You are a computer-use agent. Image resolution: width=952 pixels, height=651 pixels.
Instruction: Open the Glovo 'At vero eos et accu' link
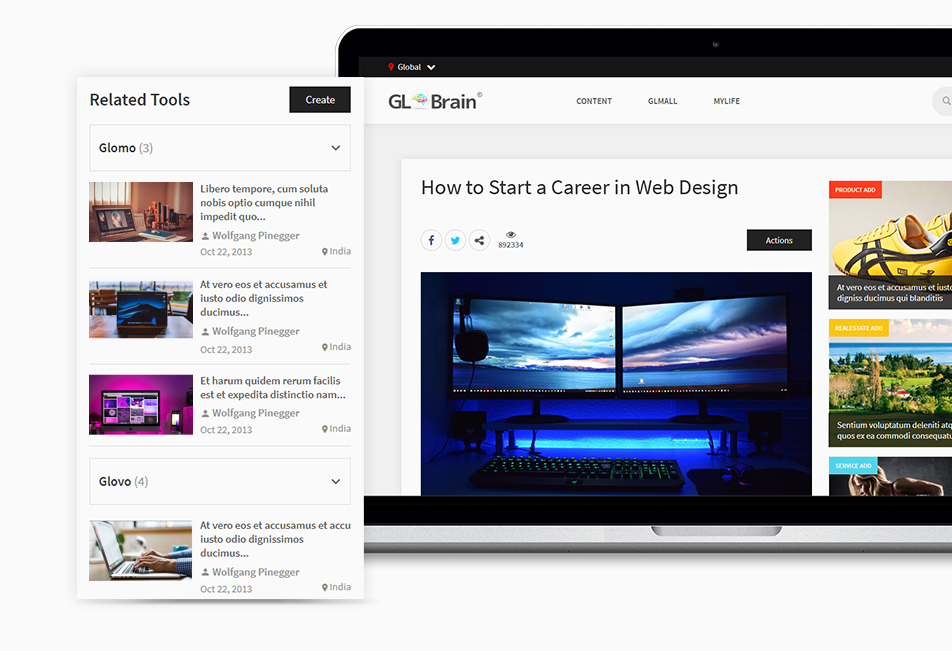tap(275, 539)
